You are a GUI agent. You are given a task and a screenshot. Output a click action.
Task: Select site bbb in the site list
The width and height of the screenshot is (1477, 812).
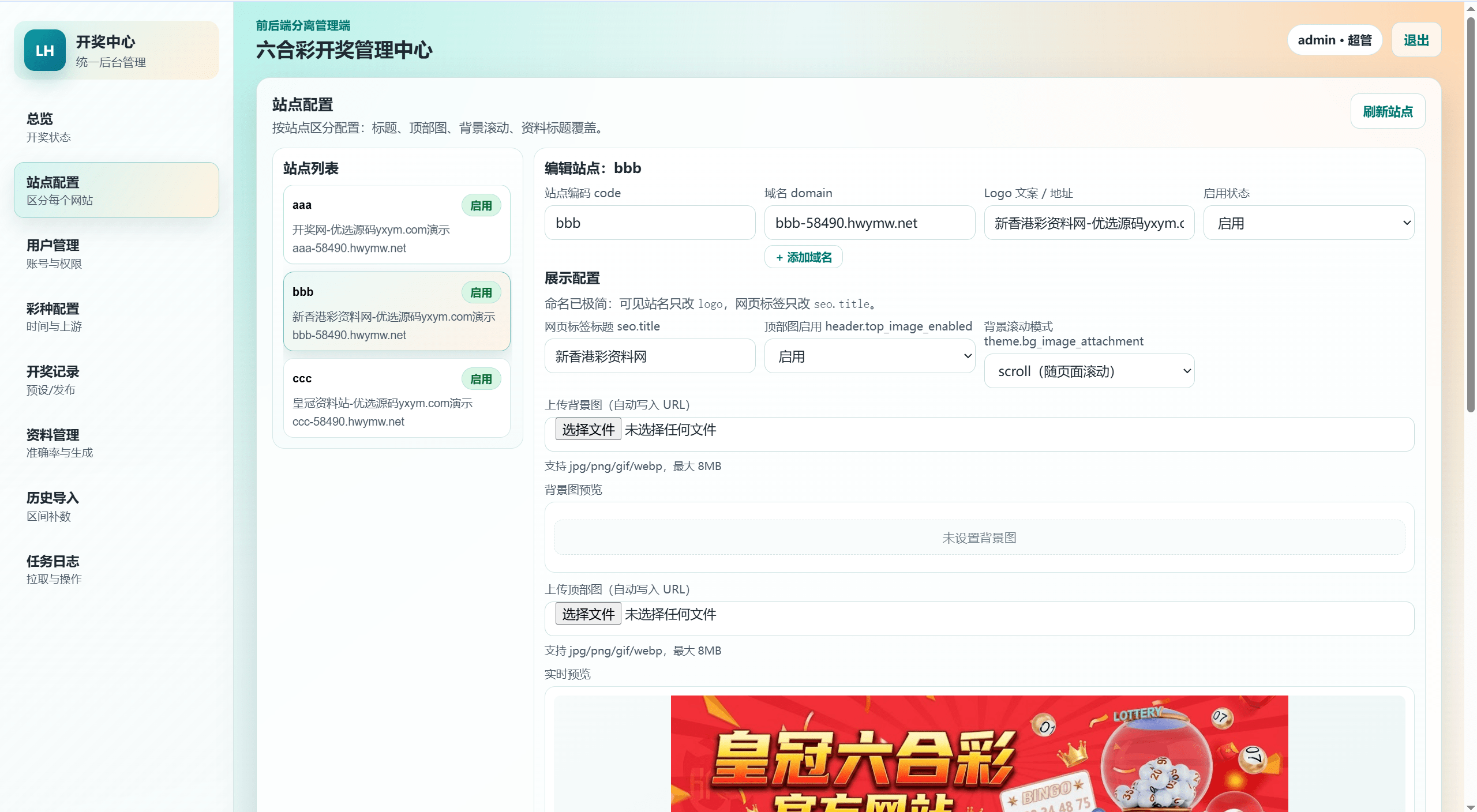pyautogui.click(x=397, y=311)
